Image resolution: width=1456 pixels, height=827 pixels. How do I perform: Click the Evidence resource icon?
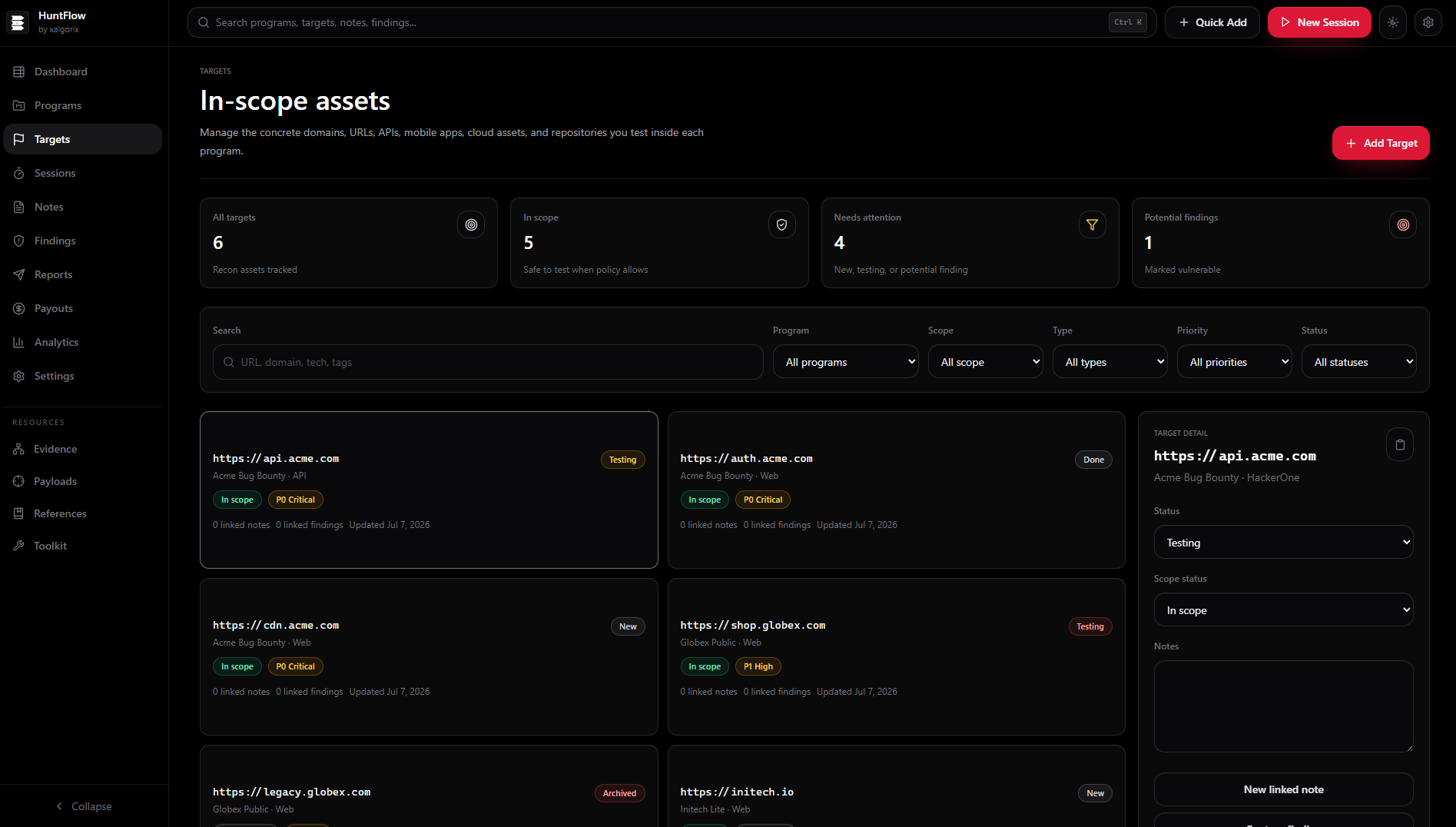click(x=18, y=449)
